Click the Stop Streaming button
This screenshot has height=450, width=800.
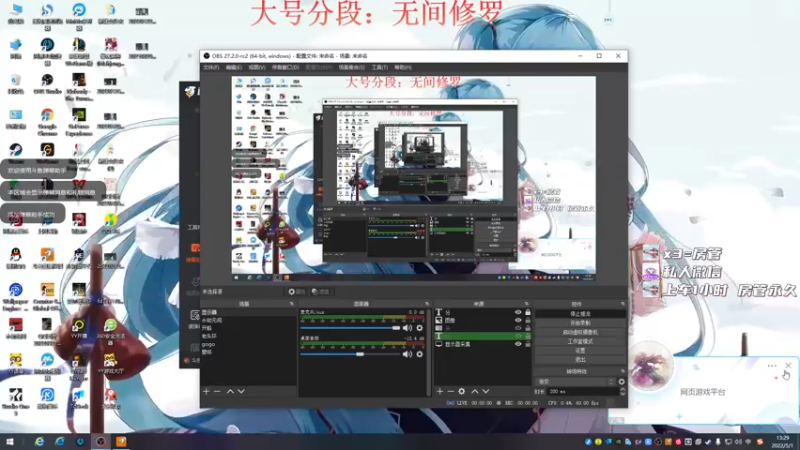point(580,314)
